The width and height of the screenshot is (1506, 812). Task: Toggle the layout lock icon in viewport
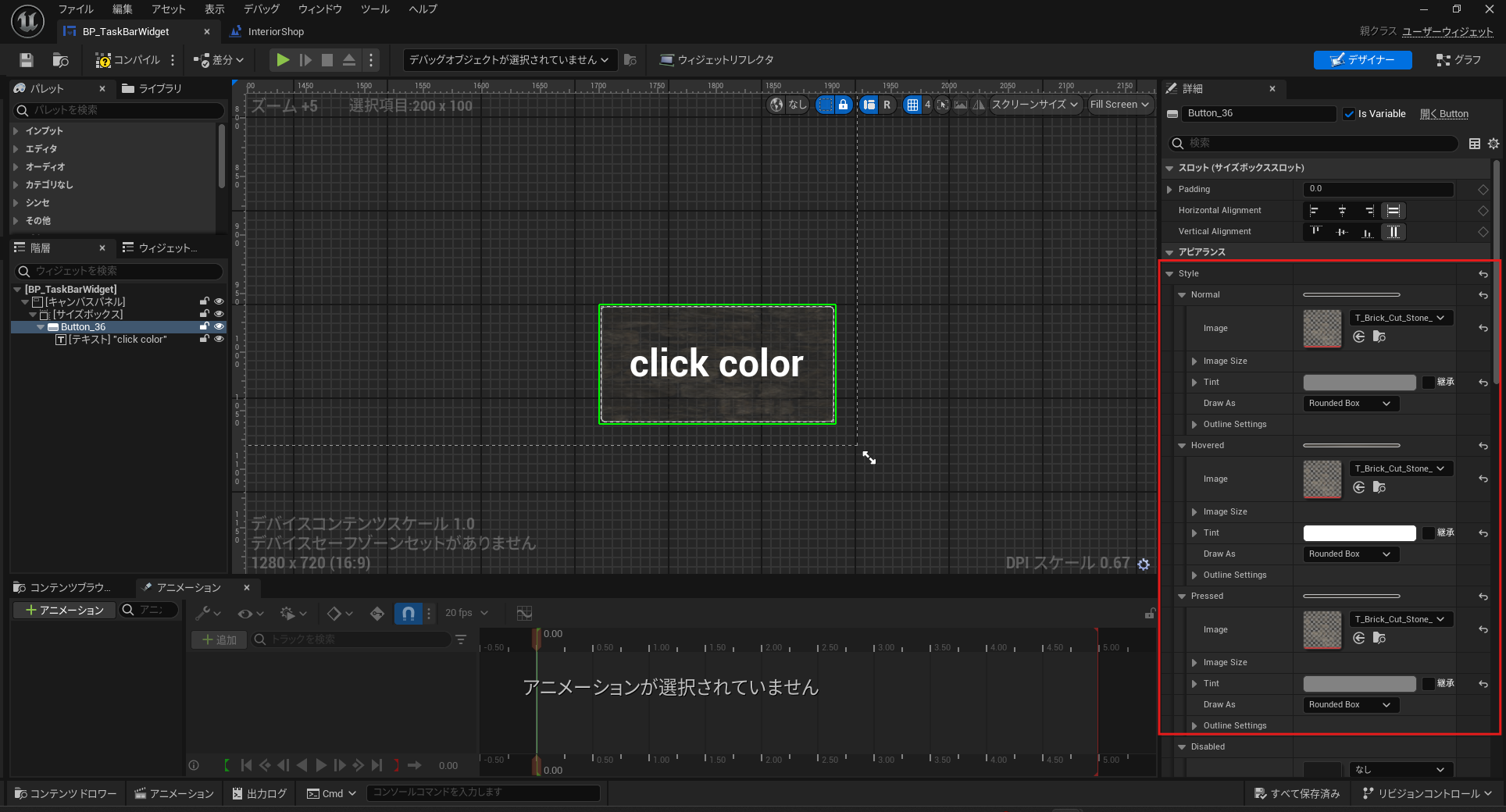[843, 105]
